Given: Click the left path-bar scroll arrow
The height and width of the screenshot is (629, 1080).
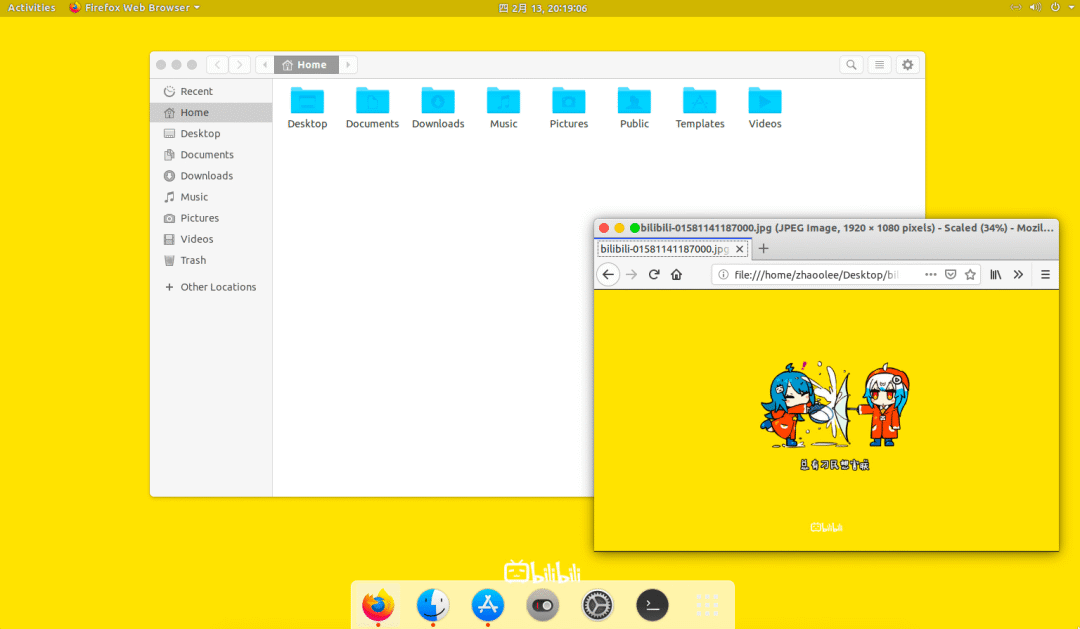Looking at the screenshot, I should coord(264,65).
